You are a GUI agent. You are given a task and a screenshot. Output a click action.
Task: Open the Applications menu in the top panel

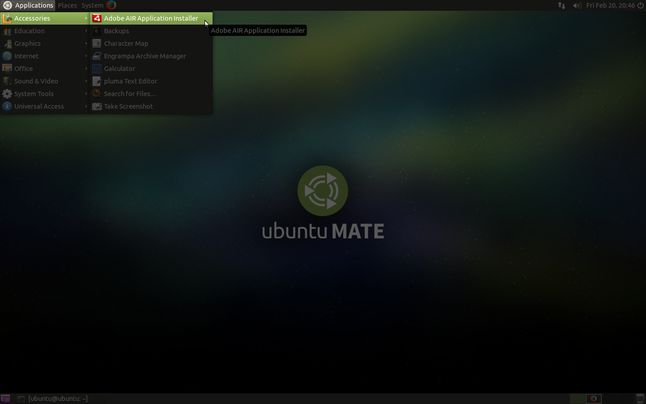click(x=28, y=5)
